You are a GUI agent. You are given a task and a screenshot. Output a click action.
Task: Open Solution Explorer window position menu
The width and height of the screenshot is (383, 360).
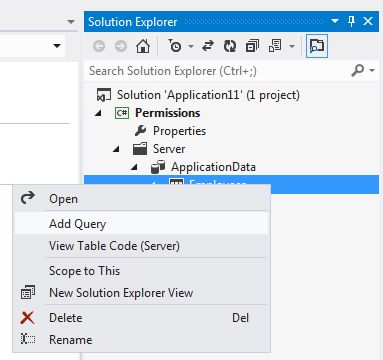pos(335,21)
